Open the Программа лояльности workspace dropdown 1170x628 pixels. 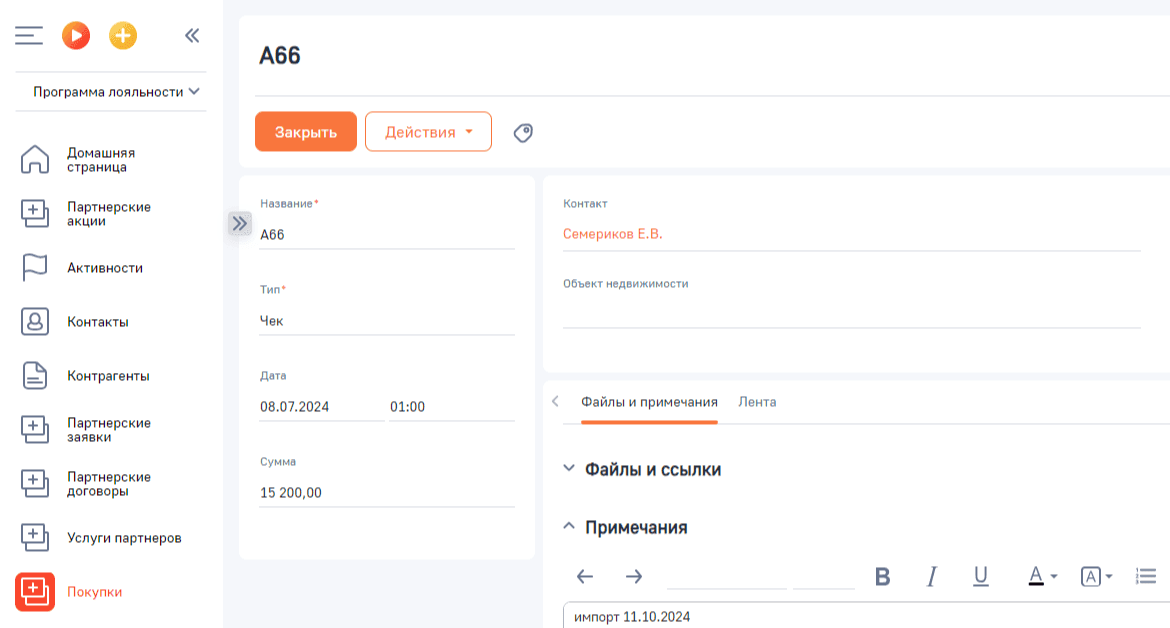click(116, 92)
